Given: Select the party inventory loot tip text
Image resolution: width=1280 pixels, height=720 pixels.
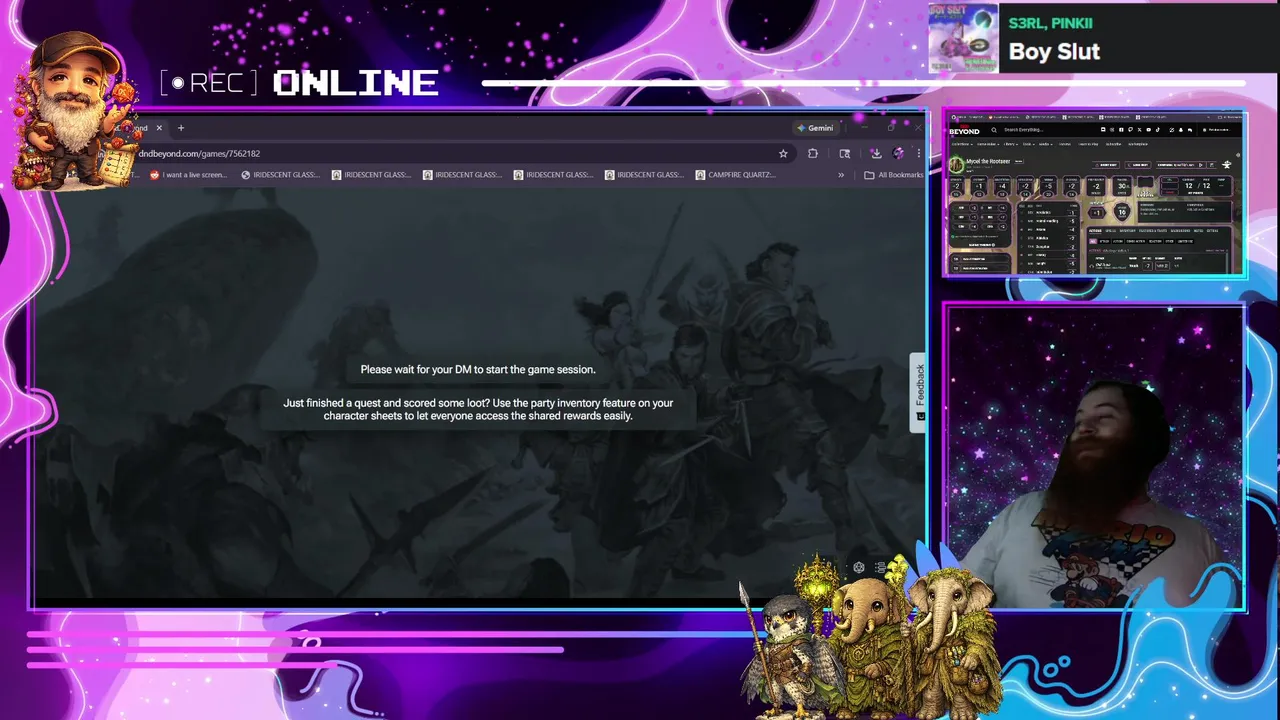Looking at the screenshot, I should tap(478, 409).
